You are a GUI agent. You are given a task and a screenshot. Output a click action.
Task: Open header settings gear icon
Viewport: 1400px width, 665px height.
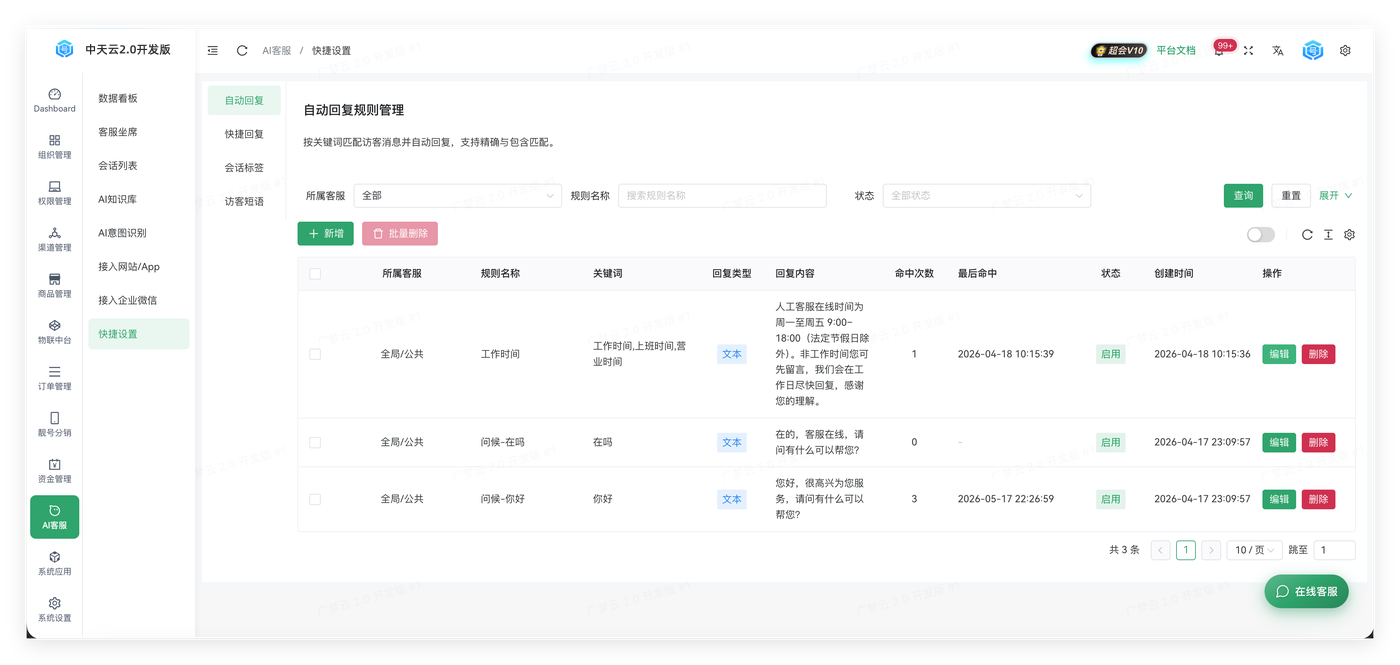click(1345, 50)
